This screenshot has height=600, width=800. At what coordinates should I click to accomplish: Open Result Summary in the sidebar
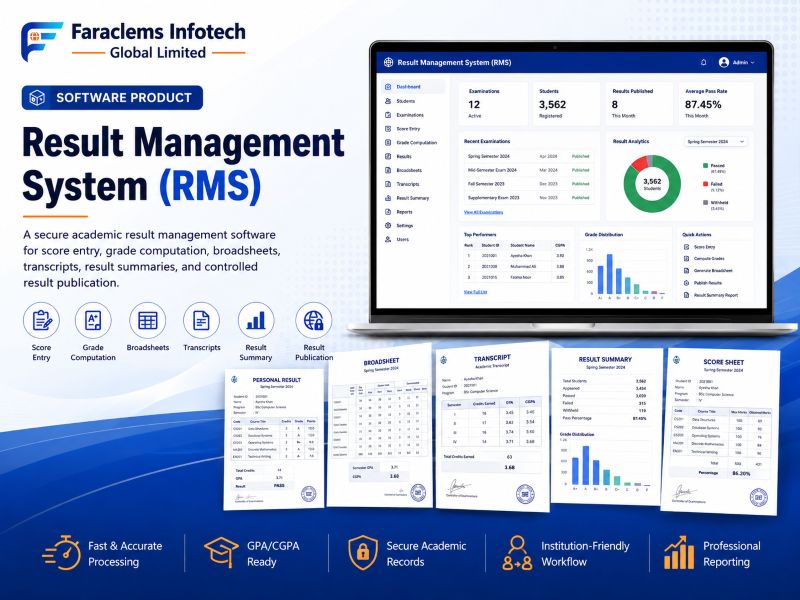(412, 197)
